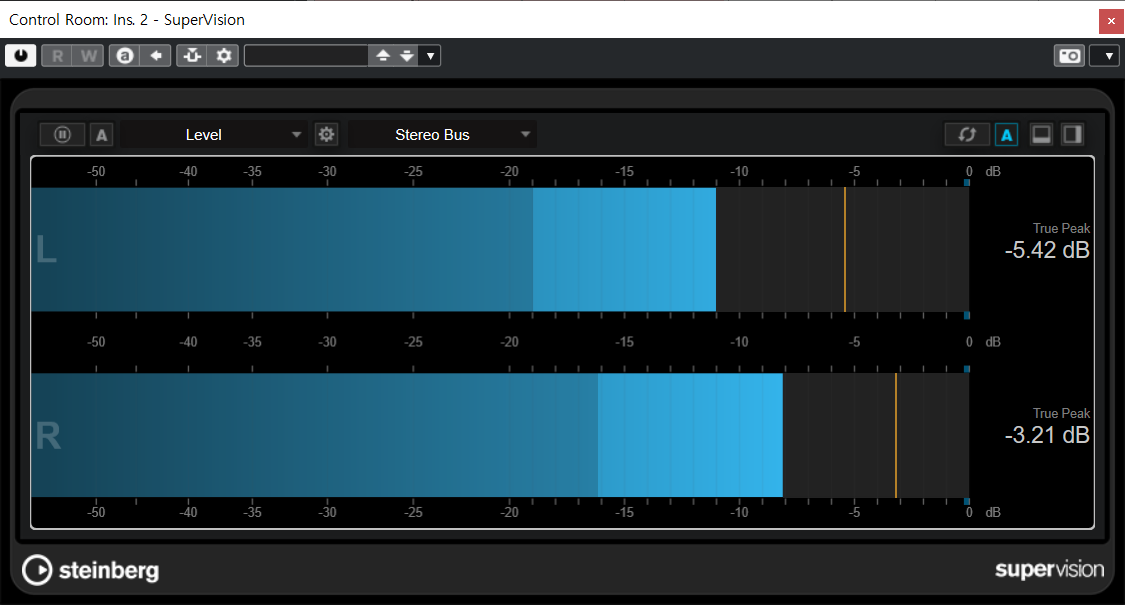Split the module view horizontally
Image resolution: width=1125 pixels, height=605 pixels.
[1041, 135]
